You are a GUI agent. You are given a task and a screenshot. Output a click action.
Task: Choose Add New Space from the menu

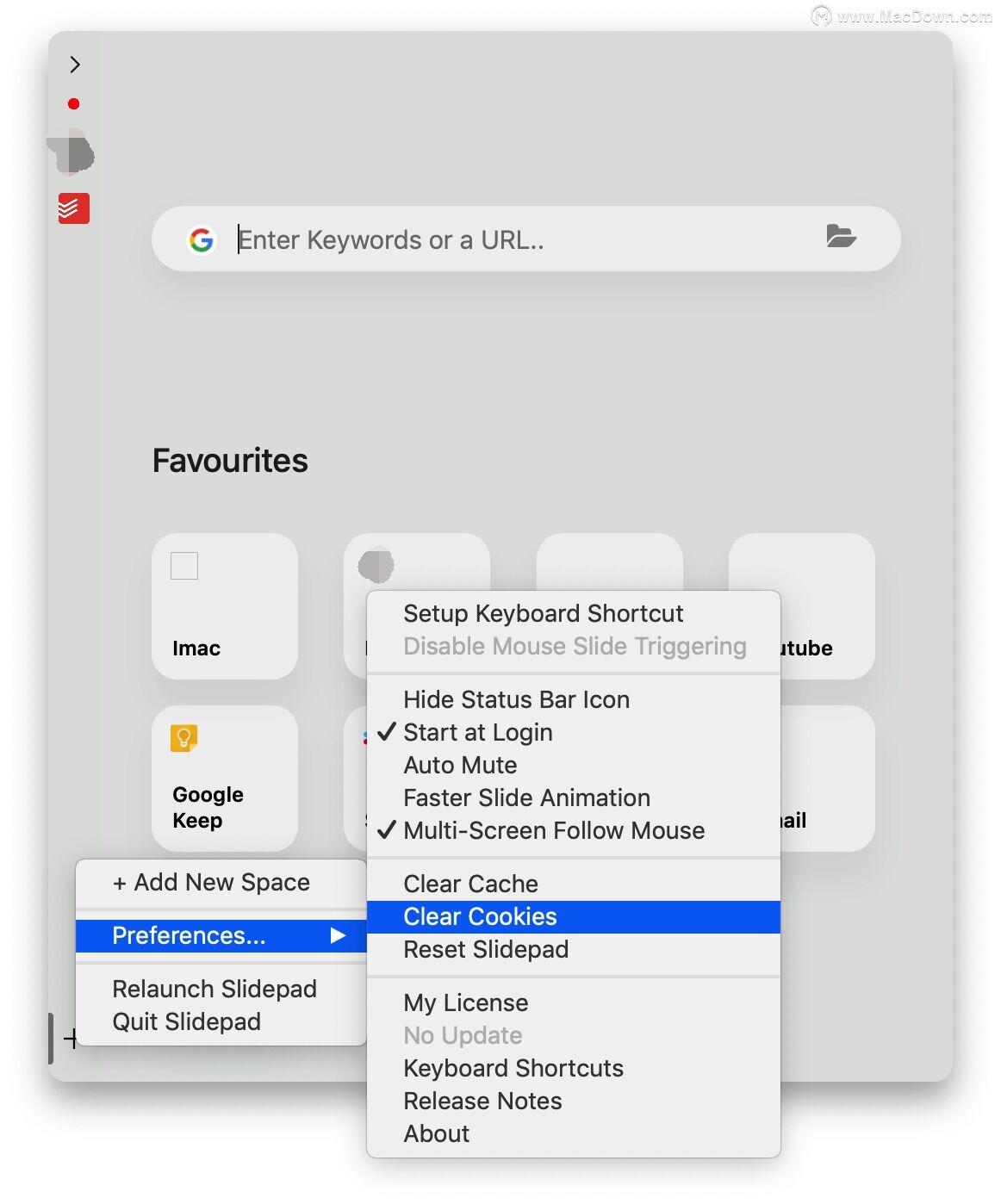point(221,883)
